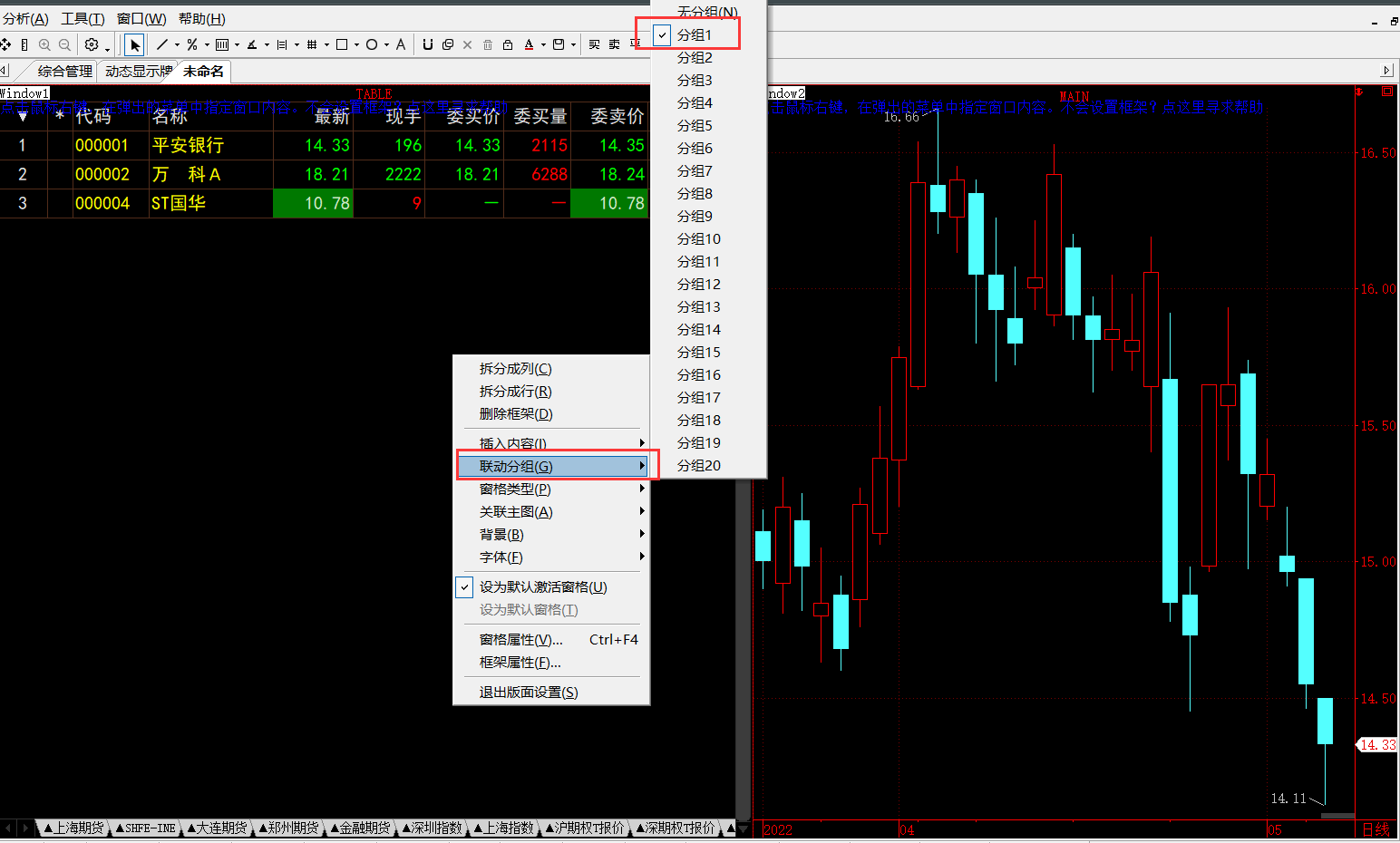Select the vertical bars period tool
Screen dimensions: 1400x843
222,44
